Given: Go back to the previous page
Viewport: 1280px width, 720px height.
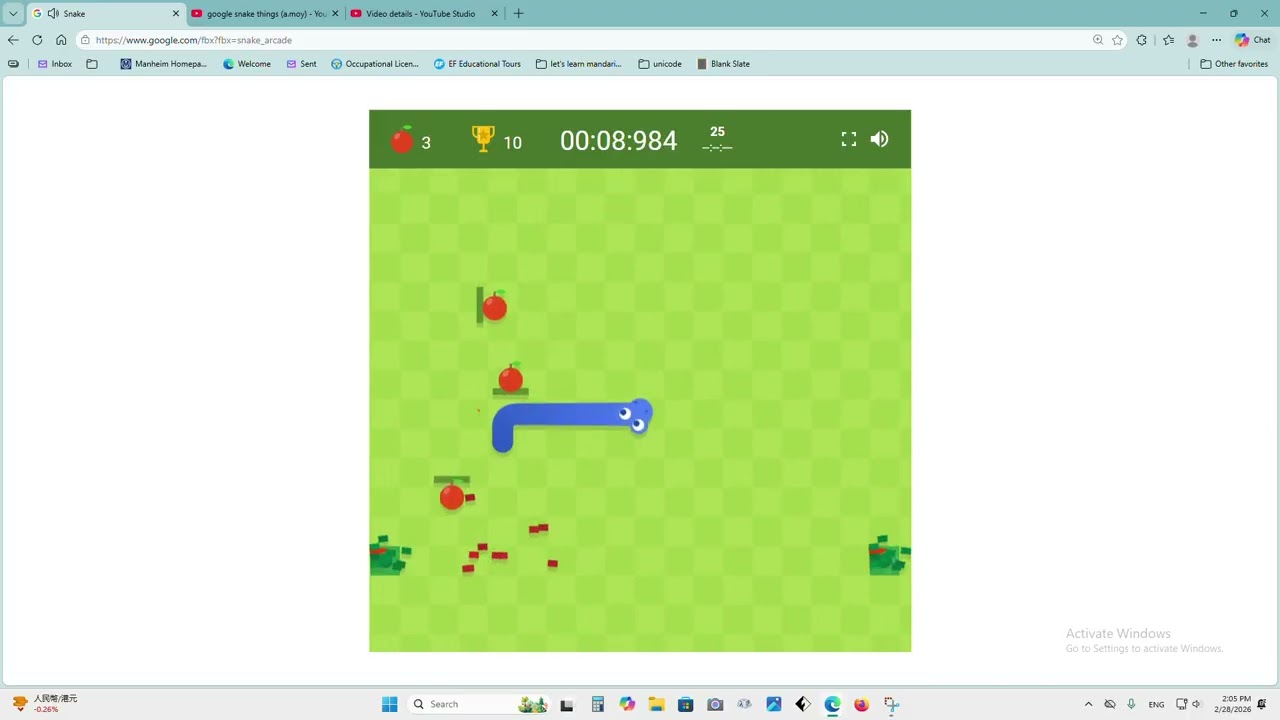Looking at the screenshot, I should (13, 40).
